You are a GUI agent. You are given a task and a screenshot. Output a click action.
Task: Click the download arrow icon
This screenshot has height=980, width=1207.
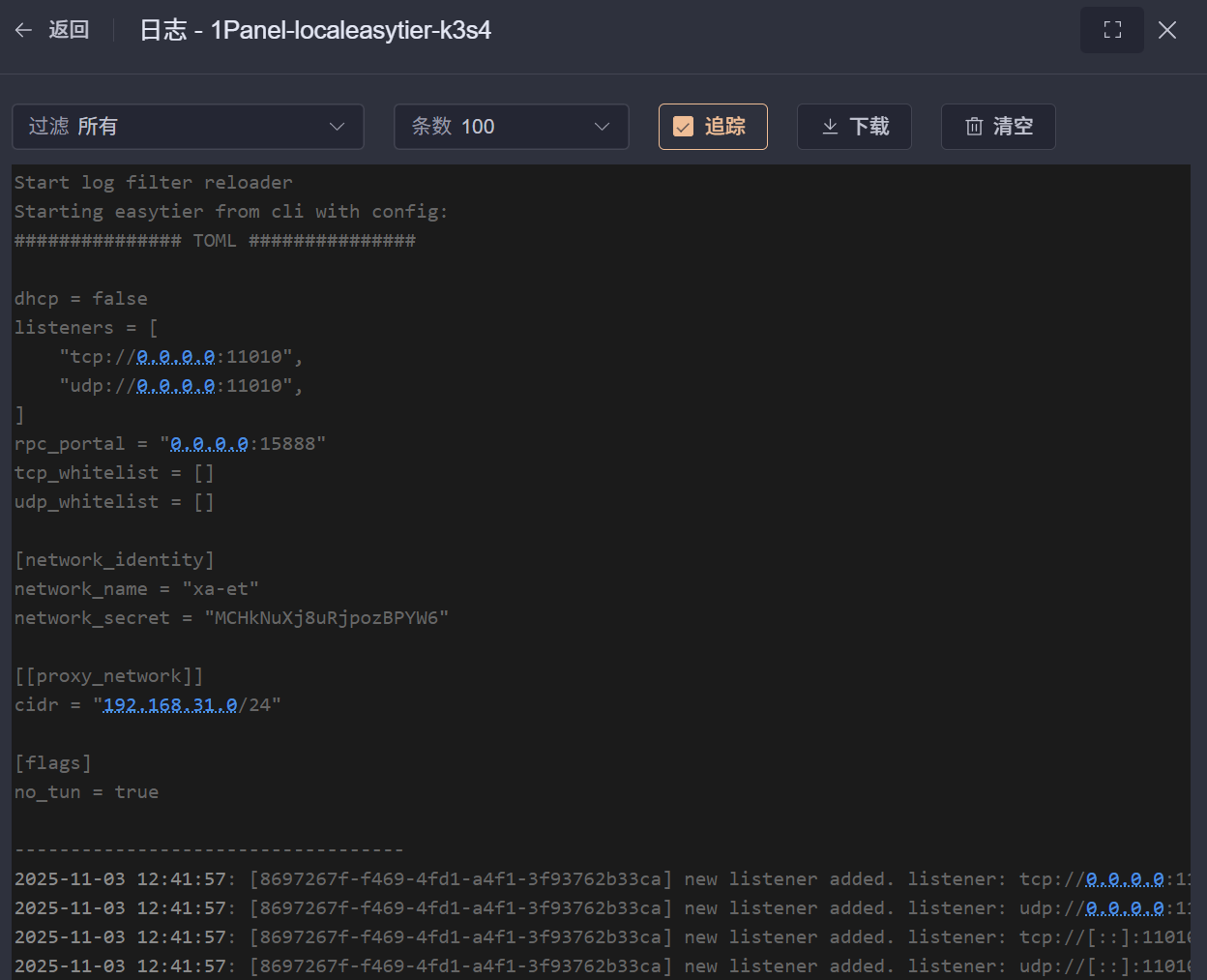point(830,127)
